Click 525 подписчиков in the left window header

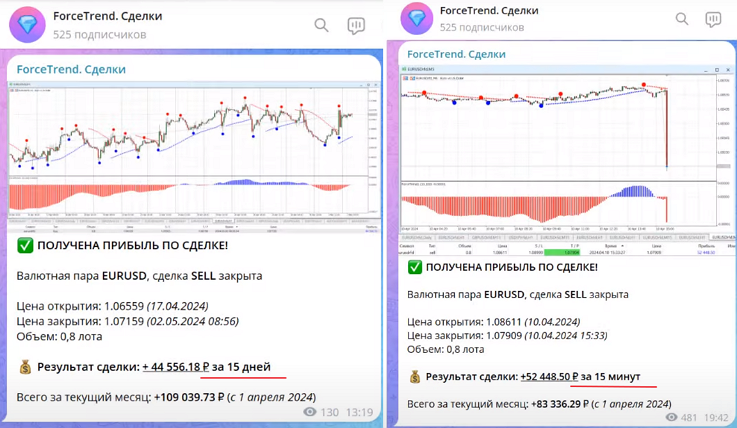click(100, 35)
